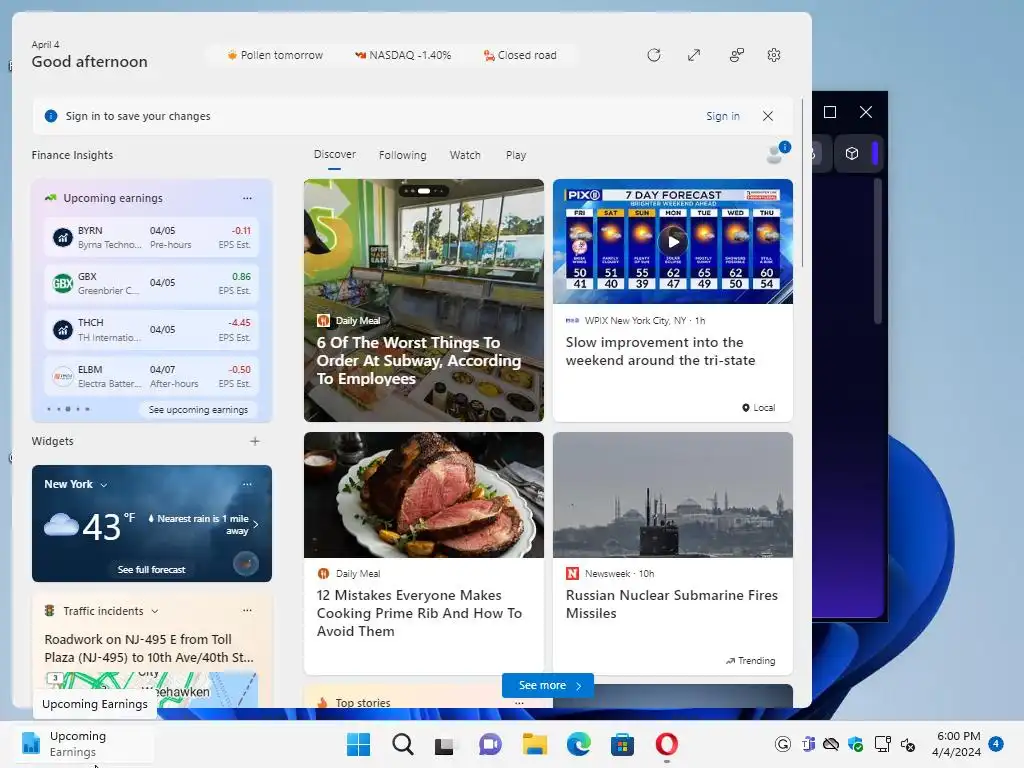Refresh the widgets feed
Image resolution: width=1024 pixels, height=768 pixels.
coord(654,56)
